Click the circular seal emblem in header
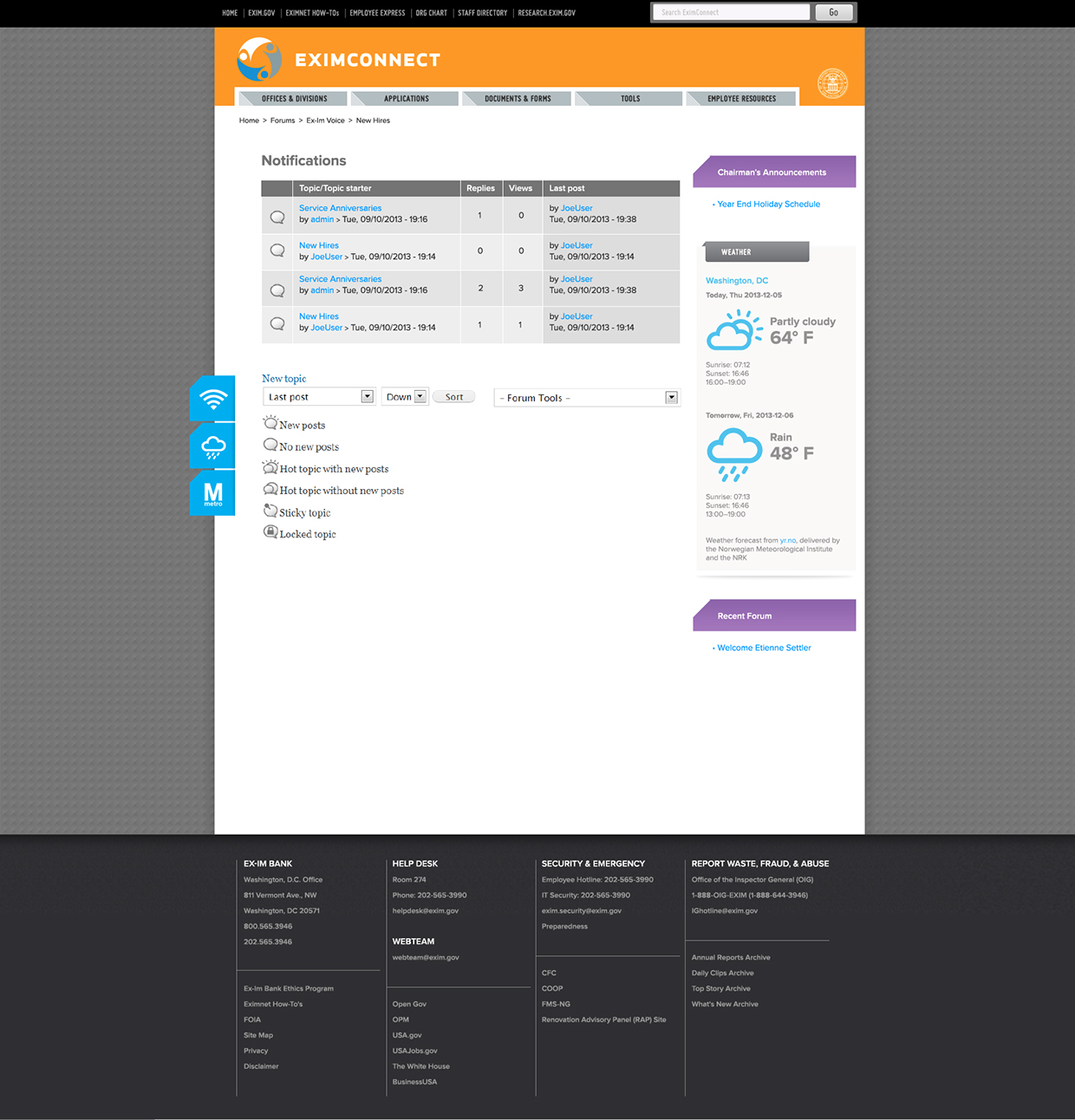The image size is (1075, 1120). 832,84
